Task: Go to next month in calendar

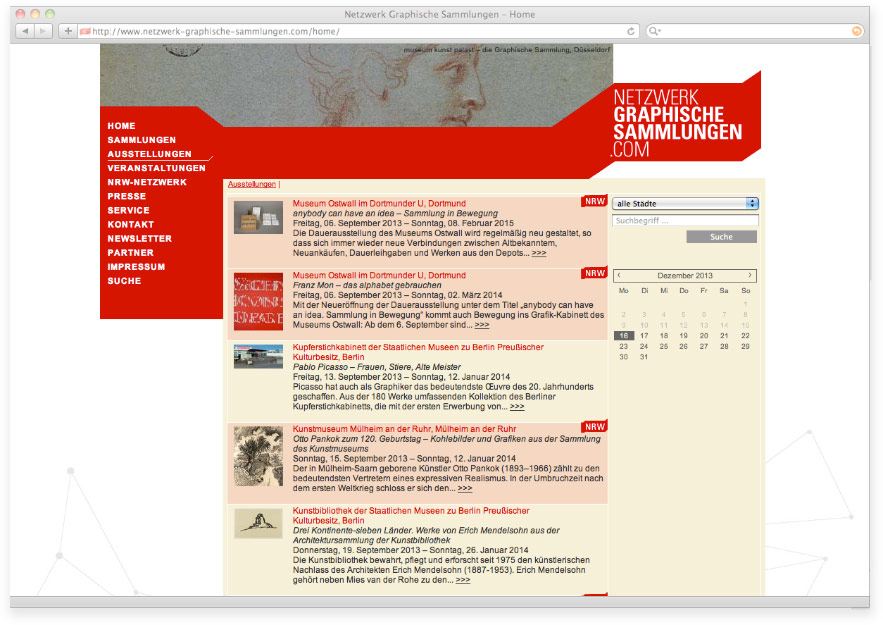Action: (x=750, y=275)
